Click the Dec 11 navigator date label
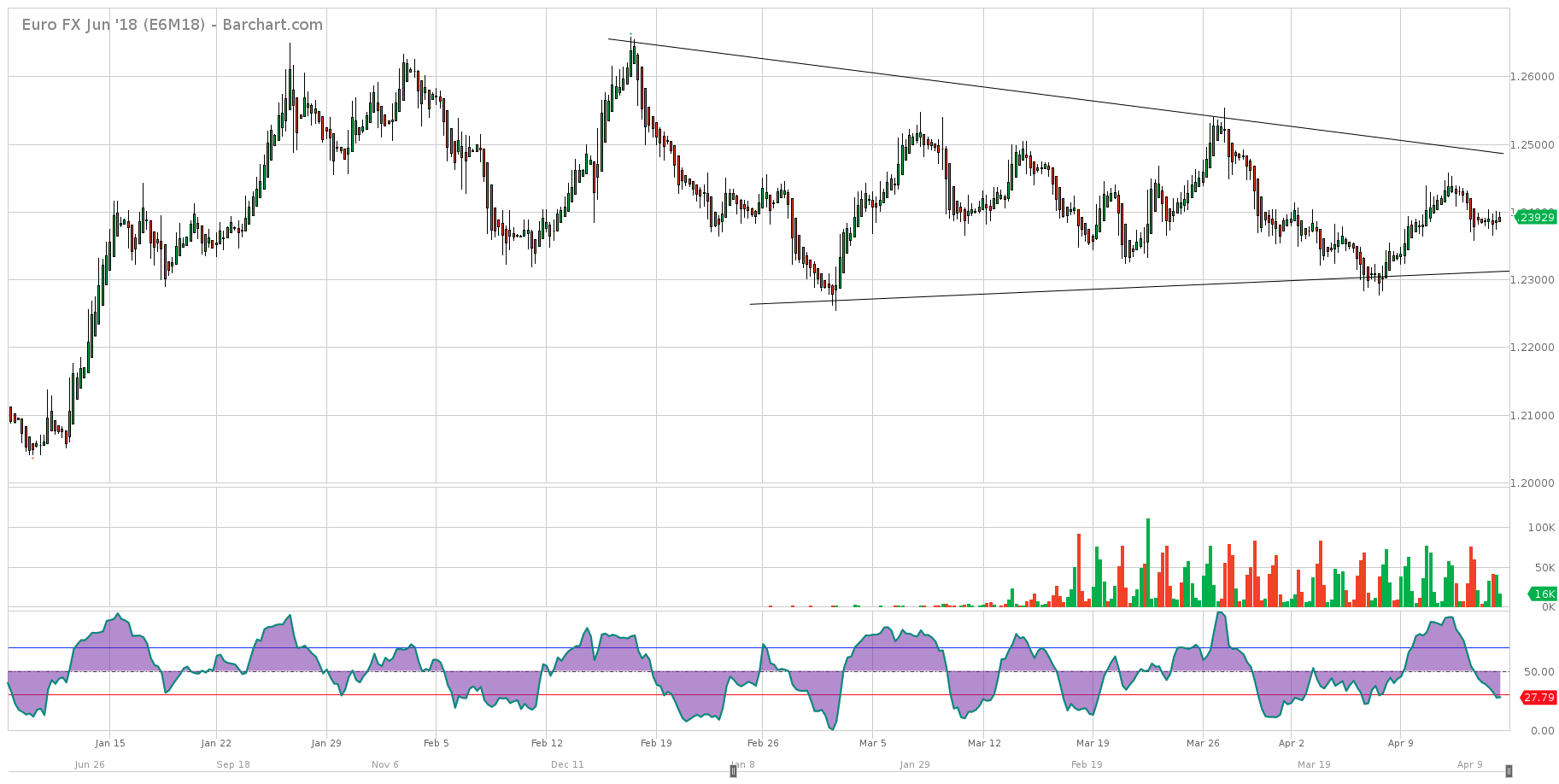The height and width of the screenshot is (784, 1559). [x=567, y=764]
